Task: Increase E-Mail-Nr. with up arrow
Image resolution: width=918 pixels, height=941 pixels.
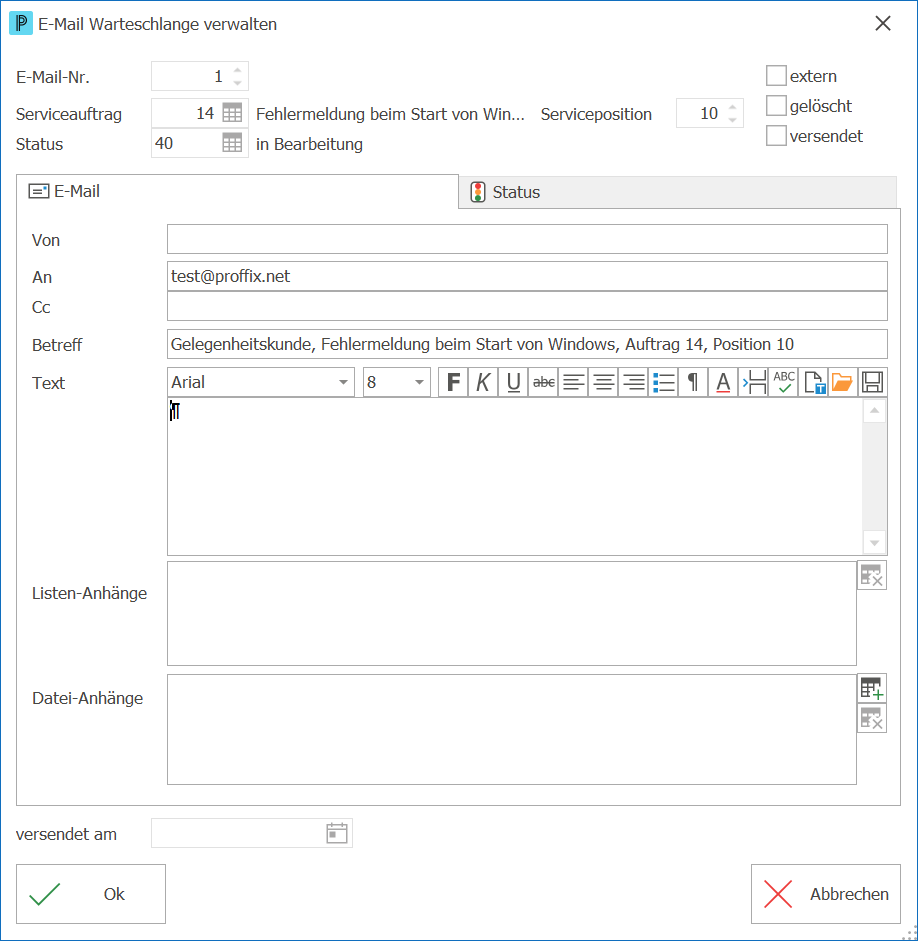Action: [x=238, y=70]
